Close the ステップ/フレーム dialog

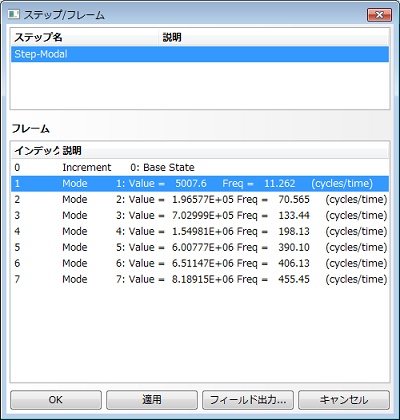(x=379, y=15)
